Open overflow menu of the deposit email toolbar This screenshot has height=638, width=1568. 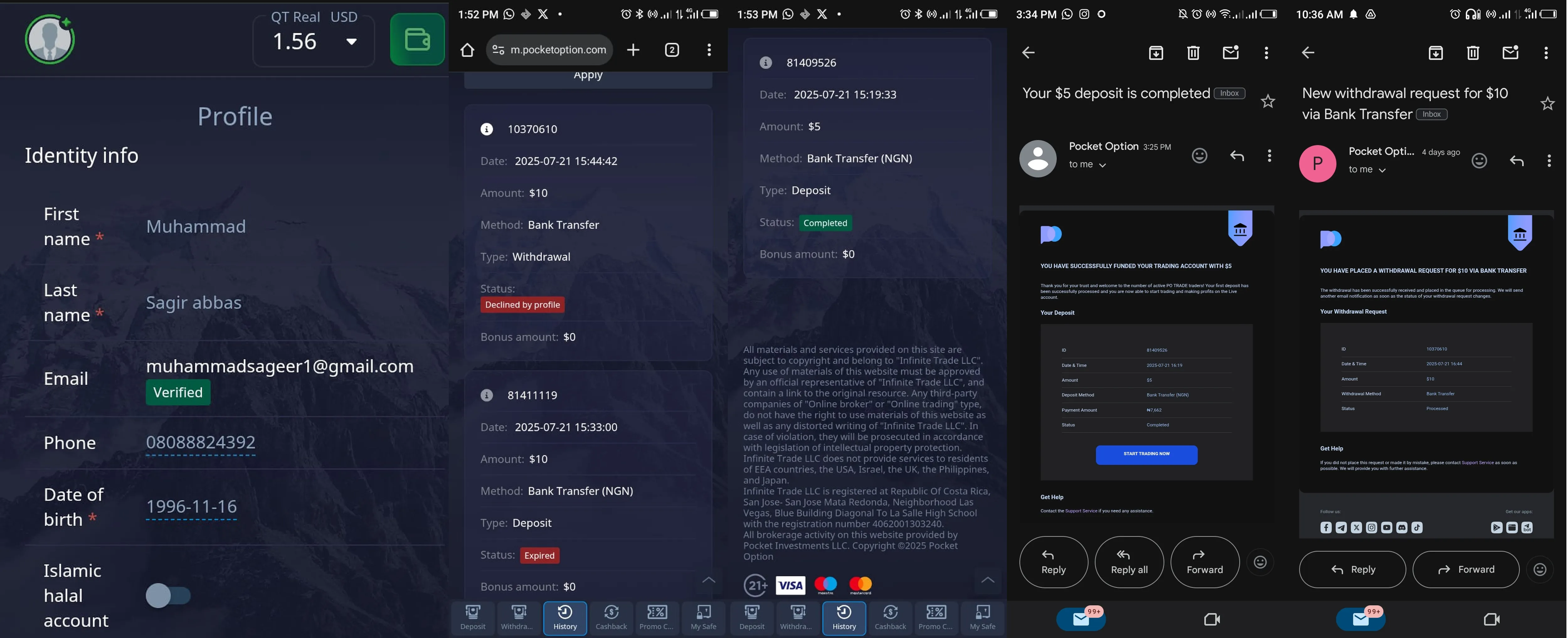(1266, 53)
